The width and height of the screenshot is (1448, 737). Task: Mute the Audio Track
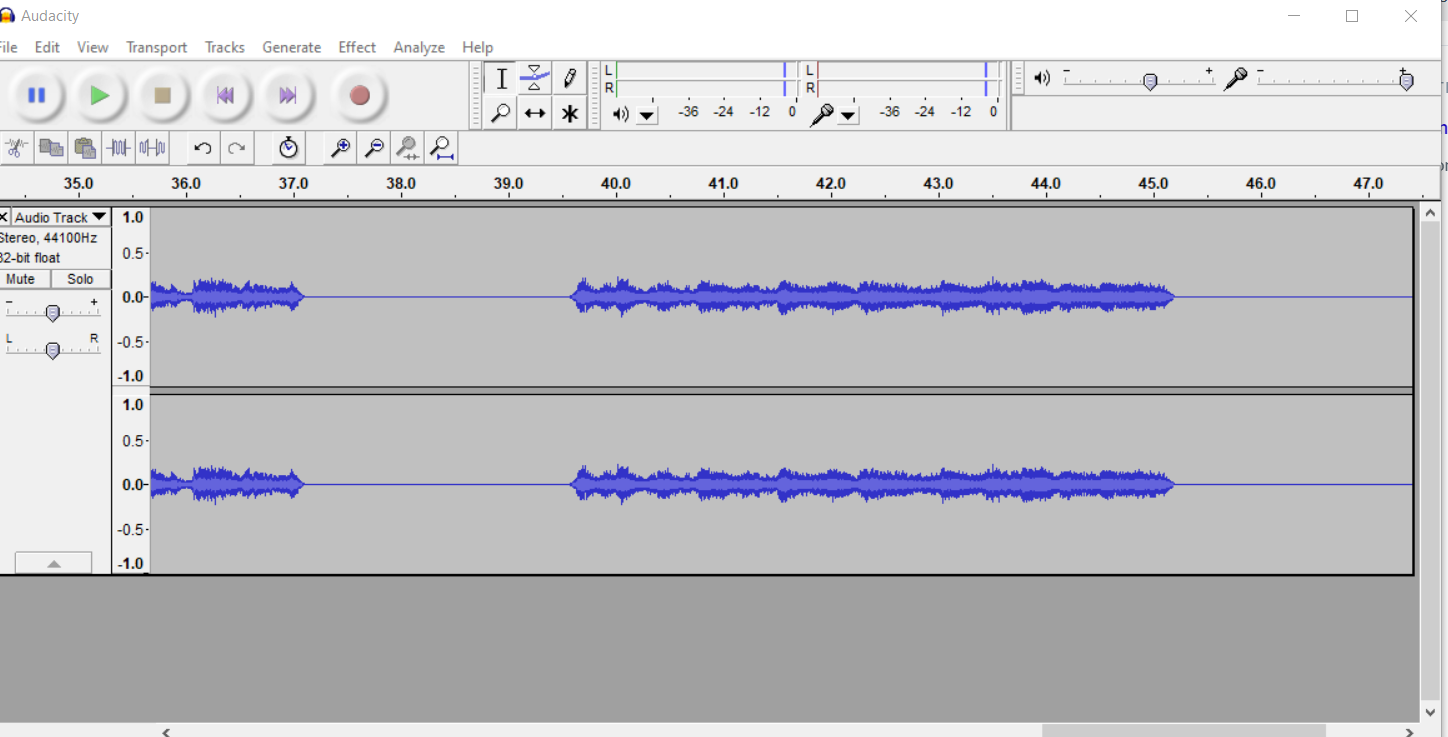21,279
